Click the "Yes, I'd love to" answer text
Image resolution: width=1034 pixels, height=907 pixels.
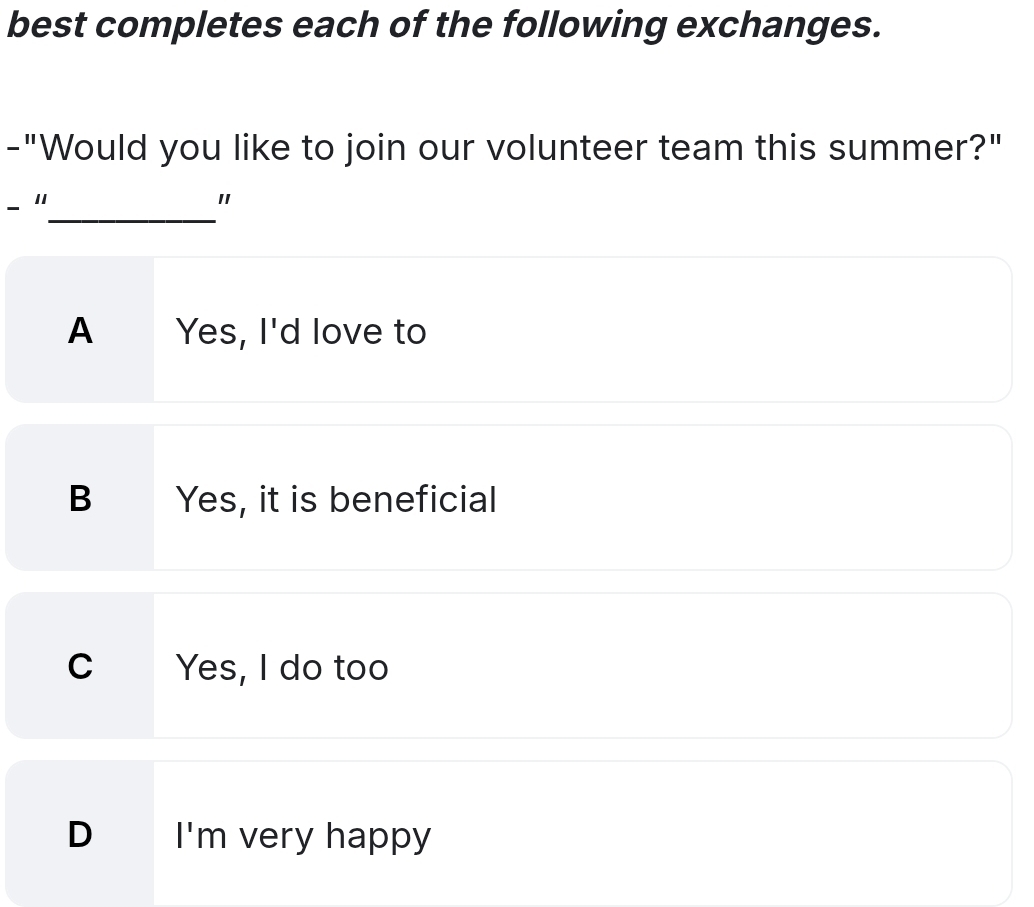[x=301, y=331]
